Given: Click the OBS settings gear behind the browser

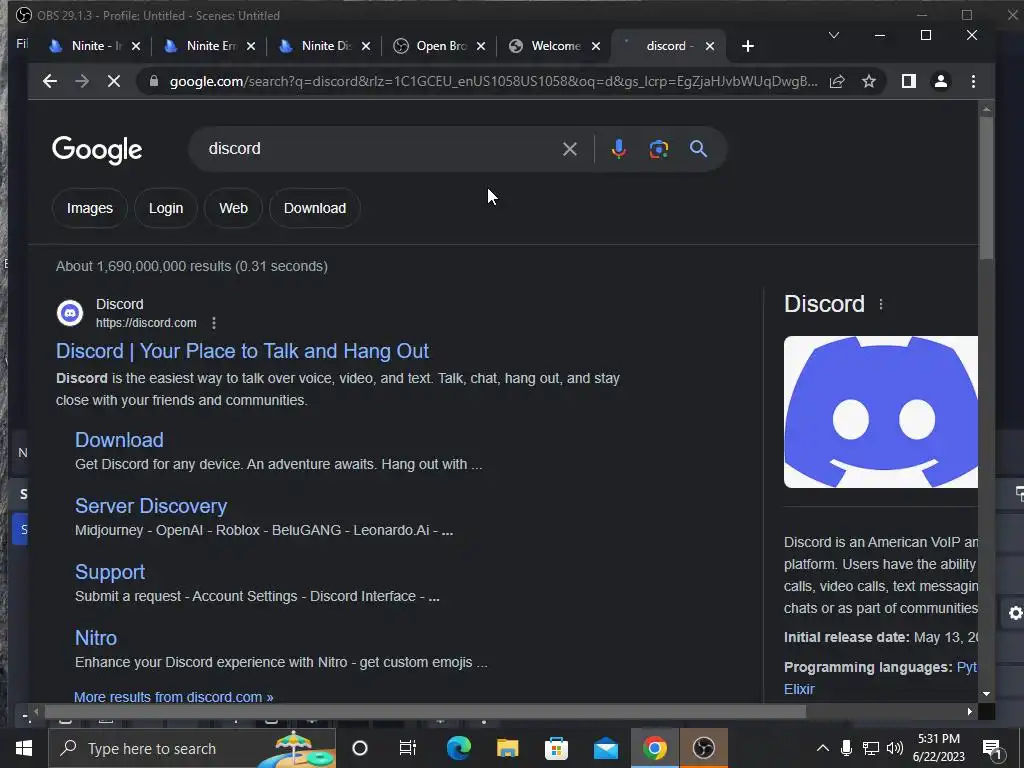Looking at the screenshot, I should [x=1016, y=613].
